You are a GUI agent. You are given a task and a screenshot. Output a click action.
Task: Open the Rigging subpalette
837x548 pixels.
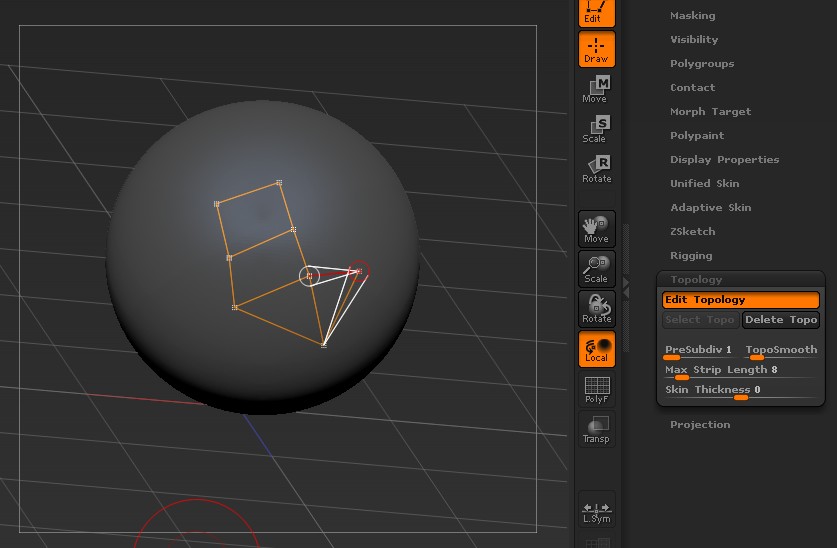click(x=691, y=256)
